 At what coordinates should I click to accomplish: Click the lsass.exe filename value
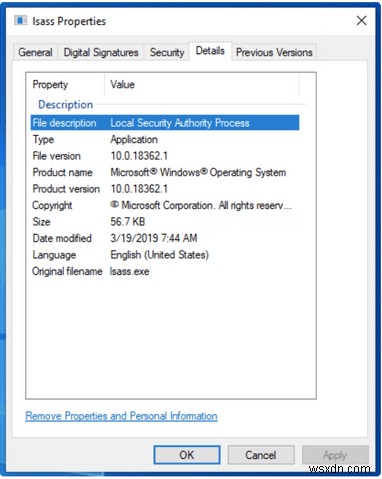pos(130,271)
